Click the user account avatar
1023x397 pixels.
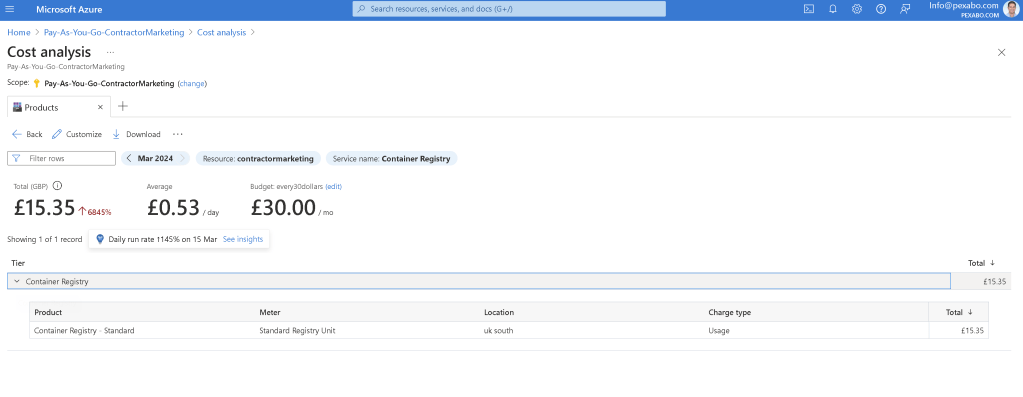tap(1011, 9)
